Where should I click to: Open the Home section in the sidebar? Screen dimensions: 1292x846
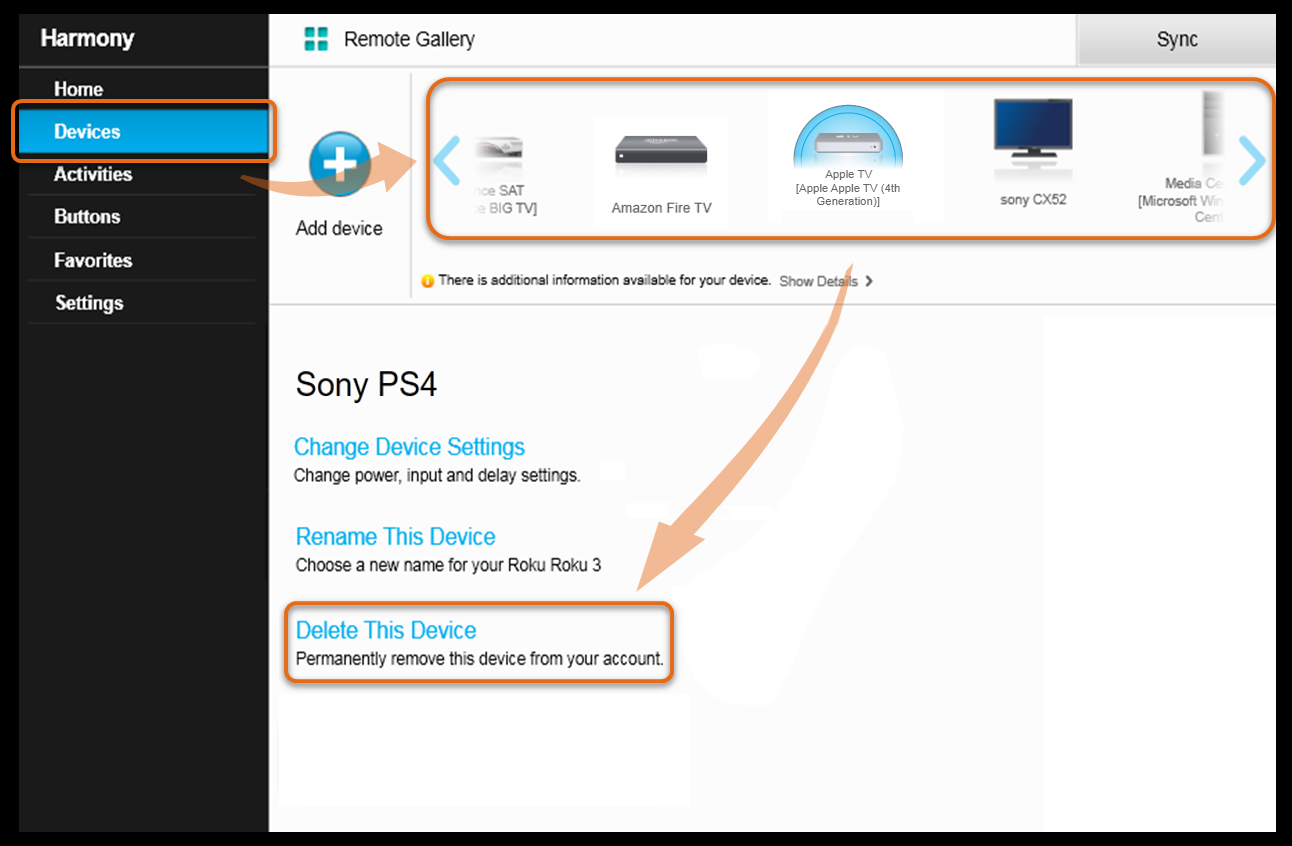click(x=78, y=88)
